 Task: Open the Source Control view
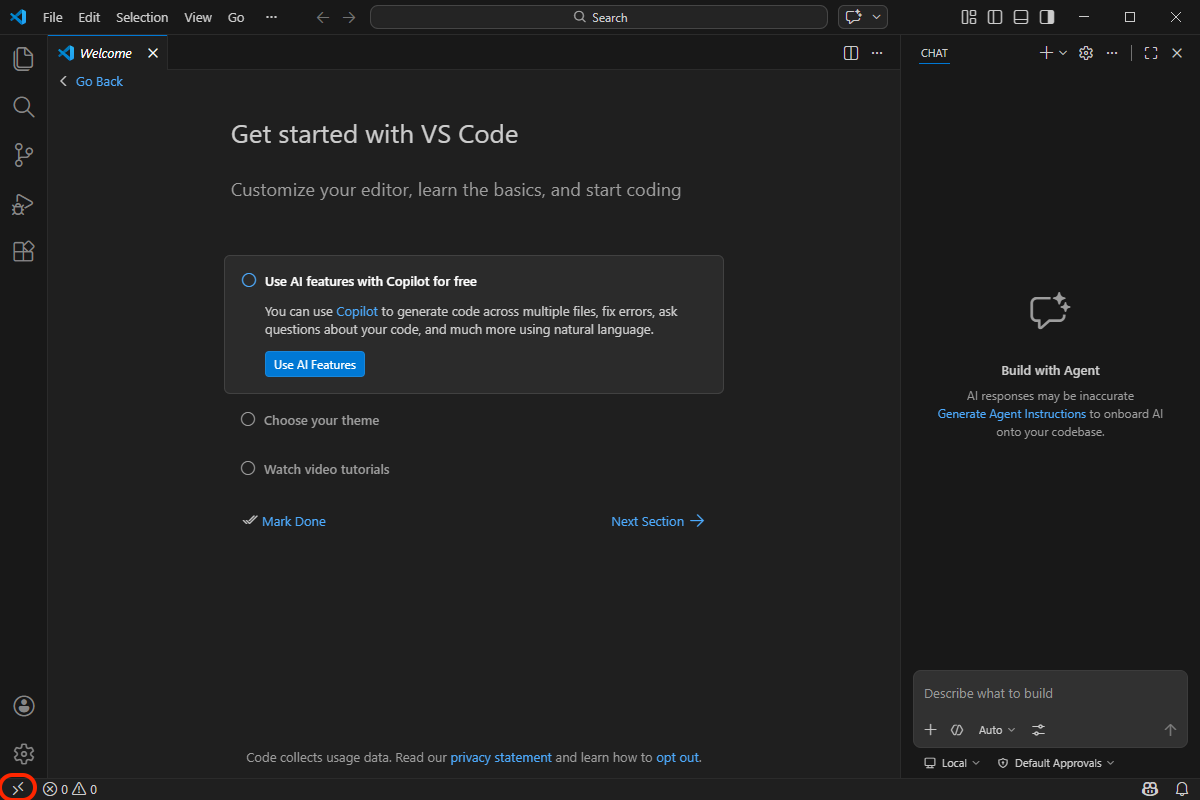tap(24, 155)
